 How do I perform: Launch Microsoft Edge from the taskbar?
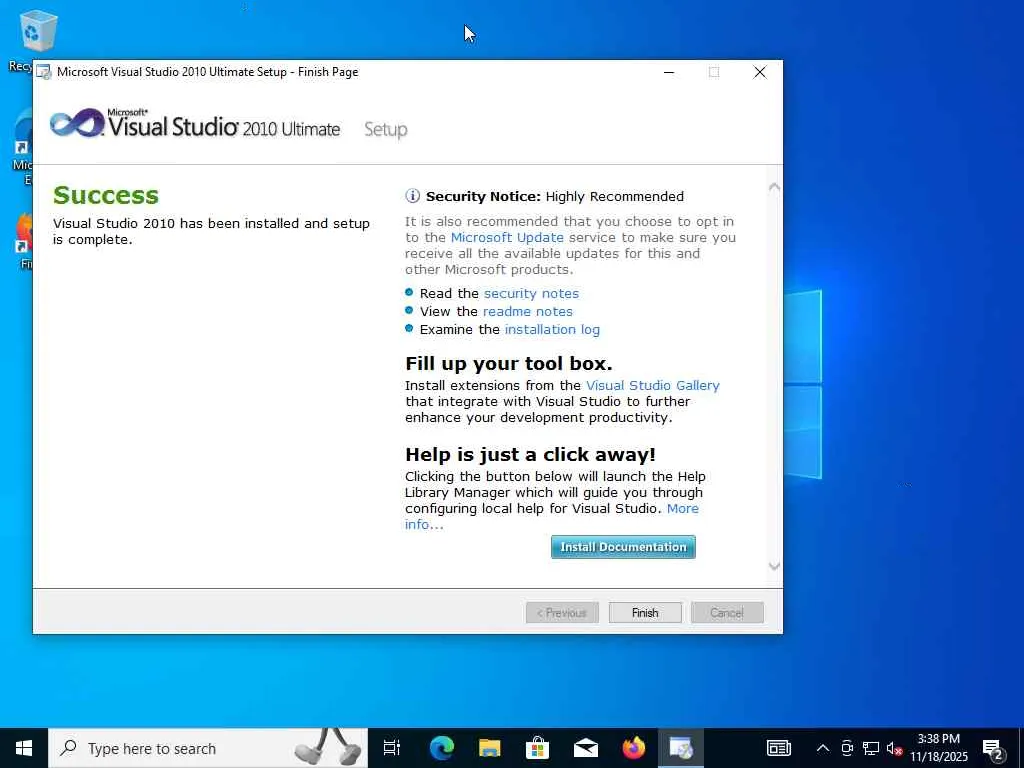441,748
